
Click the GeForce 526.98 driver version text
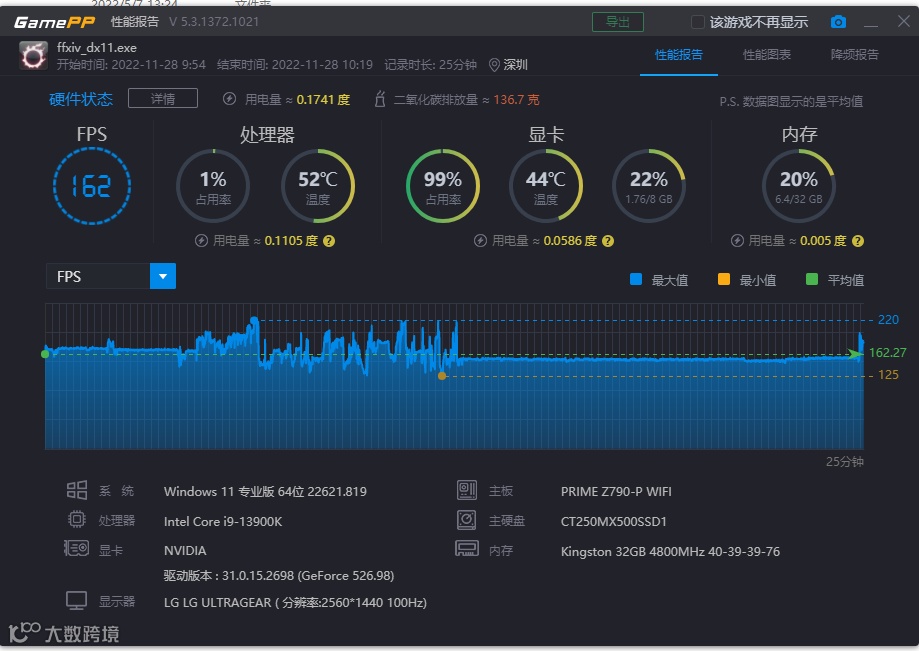pos(278,576)
